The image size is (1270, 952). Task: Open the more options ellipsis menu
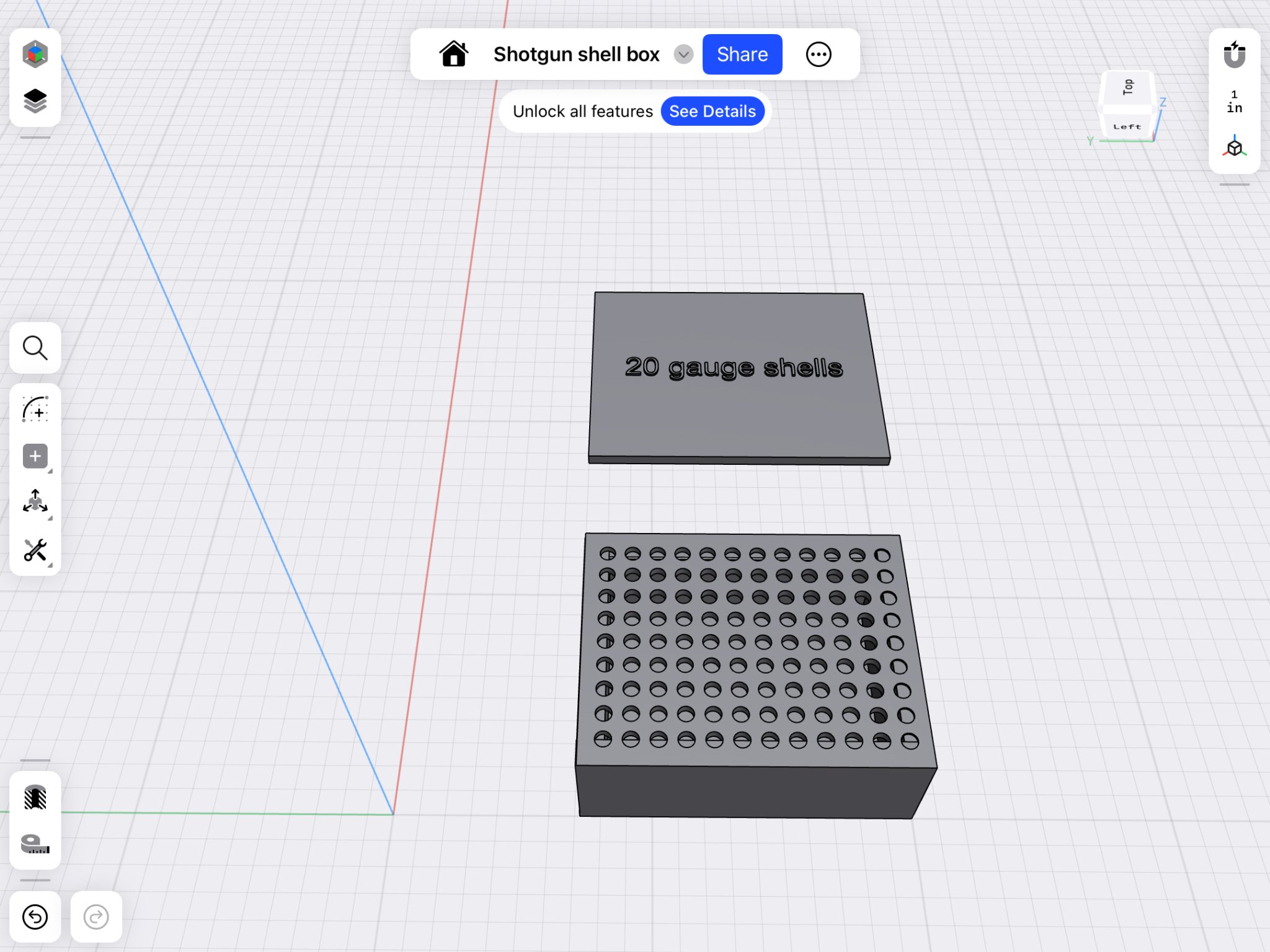coord(818,55)
